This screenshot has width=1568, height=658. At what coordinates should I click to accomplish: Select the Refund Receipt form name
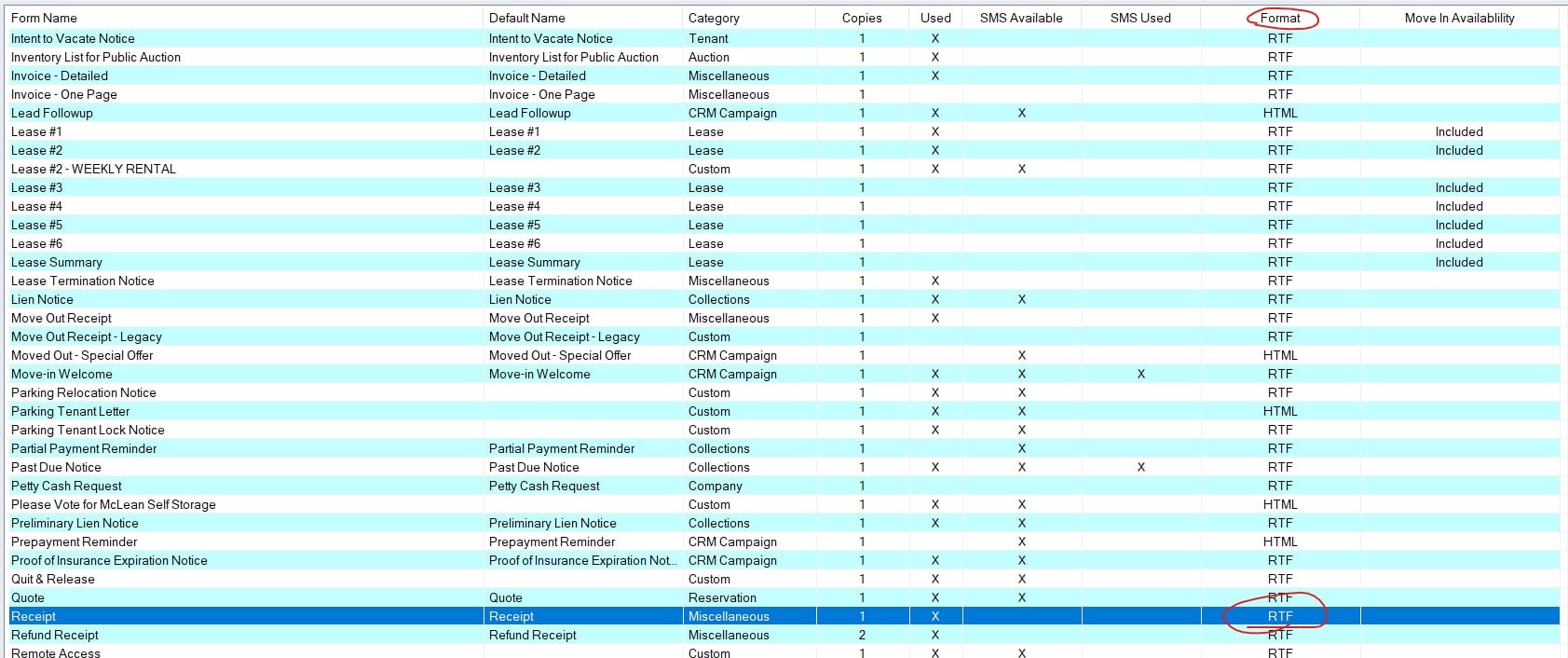coord(55,635)
